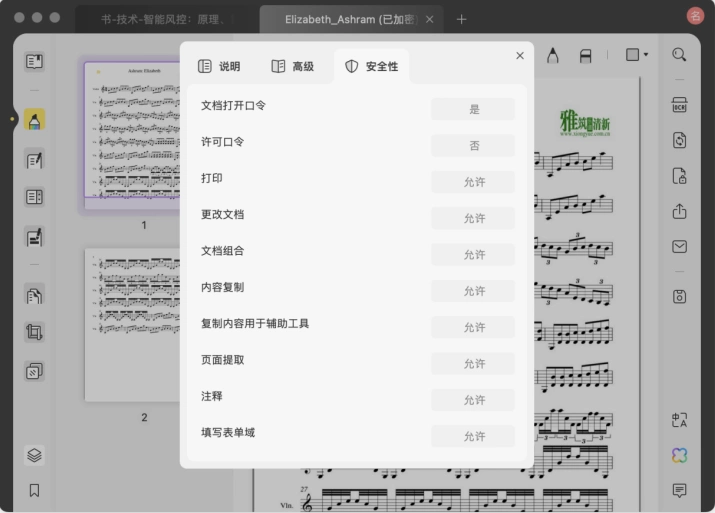Select the Crop Pages tool in left sidebar
This screenshot has height=513, width=715.
point(34,332)
